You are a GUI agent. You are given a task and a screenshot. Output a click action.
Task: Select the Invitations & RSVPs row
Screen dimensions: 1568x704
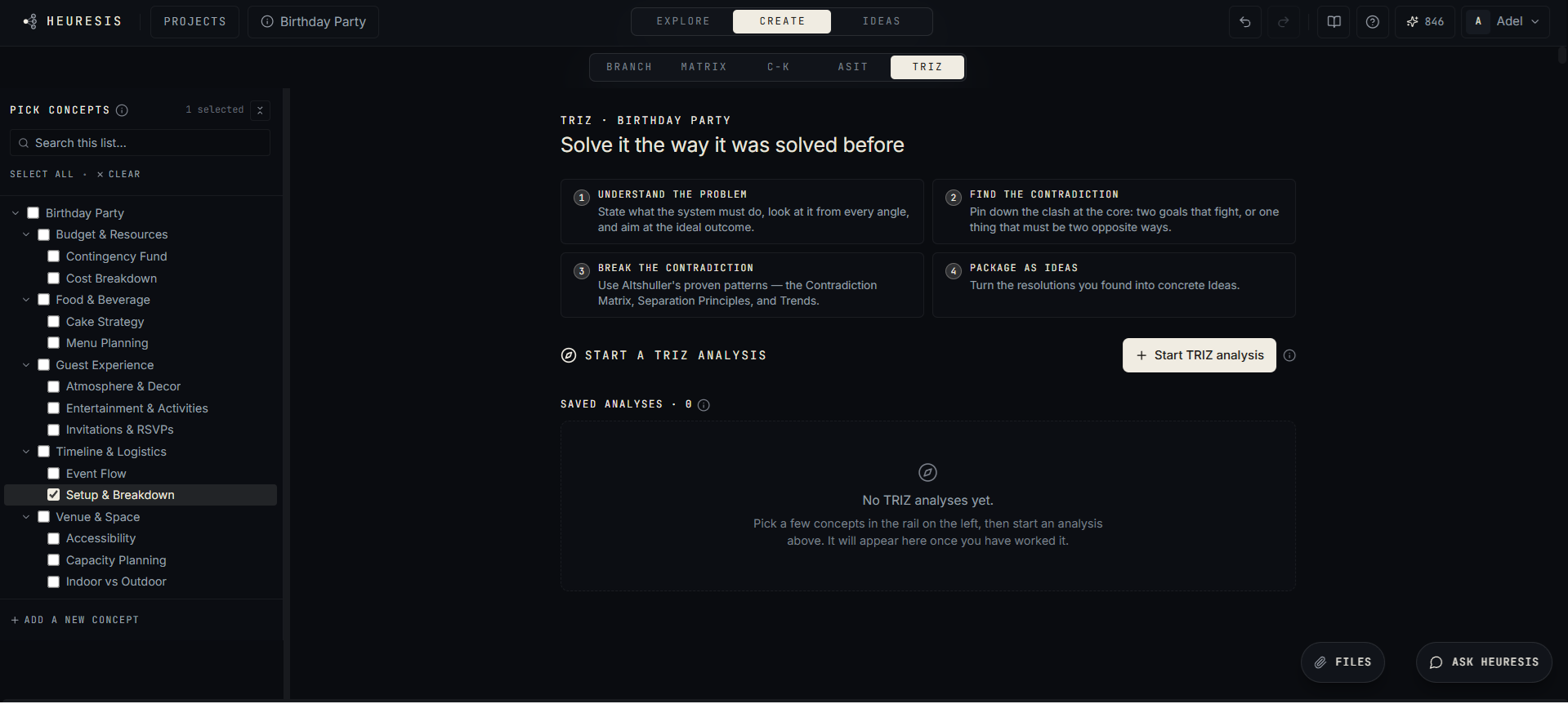pos(141,430)
